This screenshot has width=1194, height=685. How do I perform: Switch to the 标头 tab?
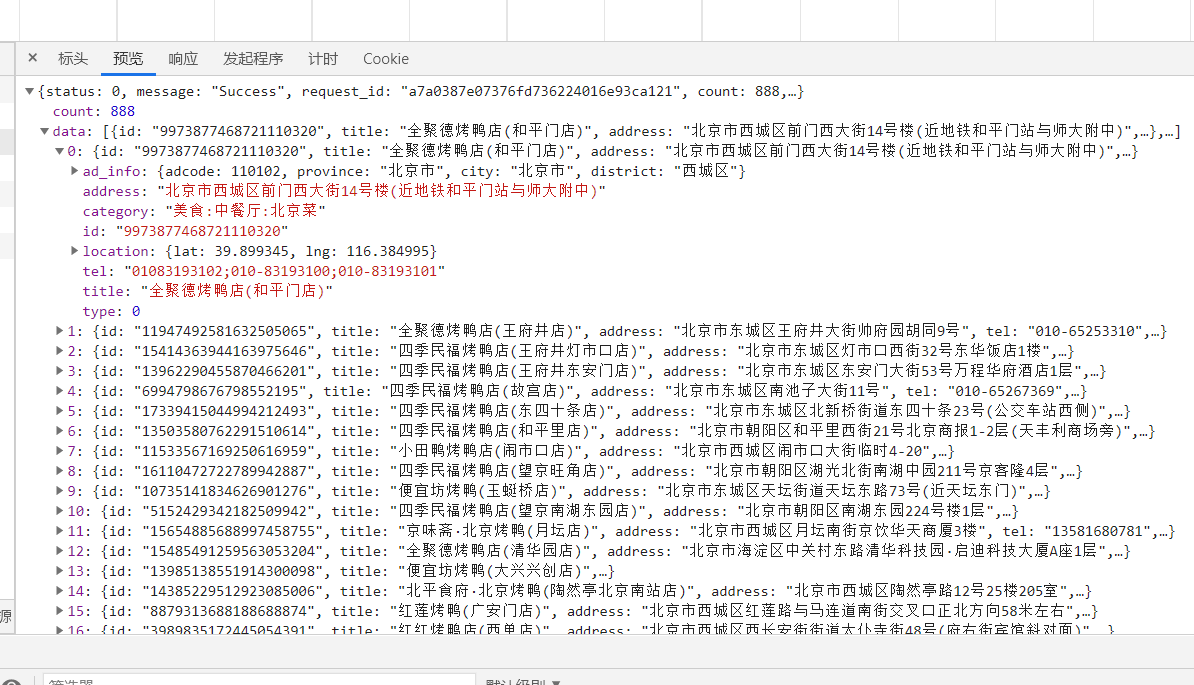(x=73, y=59)
